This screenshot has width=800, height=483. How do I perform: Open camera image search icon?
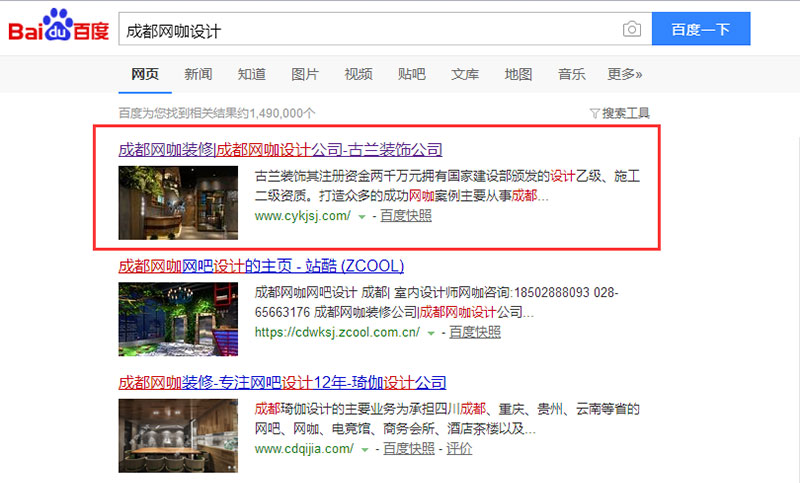coord(632,29)
